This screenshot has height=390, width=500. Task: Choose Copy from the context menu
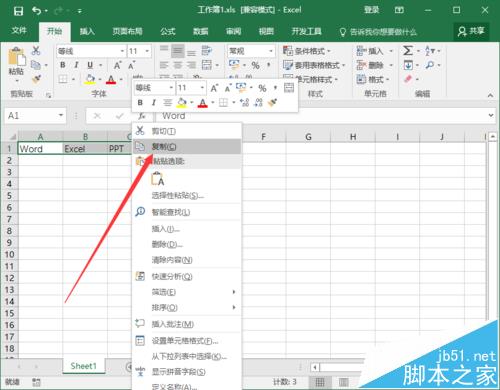point(187,146)
